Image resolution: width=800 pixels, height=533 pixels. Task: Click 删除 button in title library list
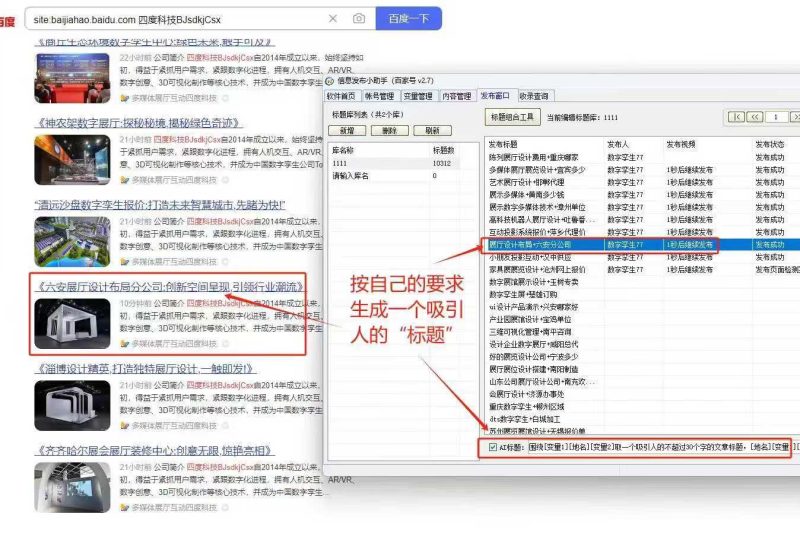pos(390,131)
